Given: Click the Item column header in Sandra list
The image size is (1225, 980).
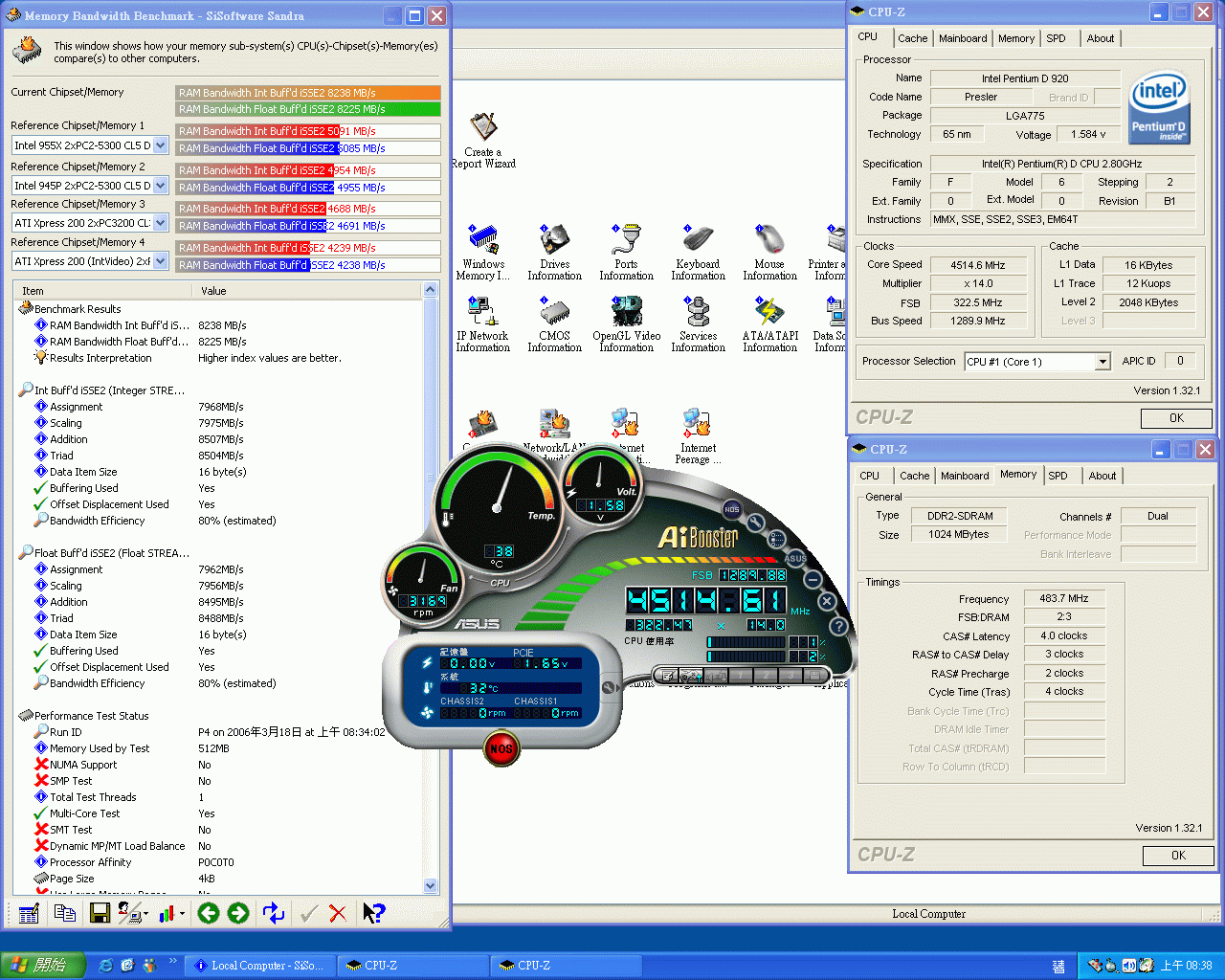Looking at the screenshot, I should [x=101, y=291].
